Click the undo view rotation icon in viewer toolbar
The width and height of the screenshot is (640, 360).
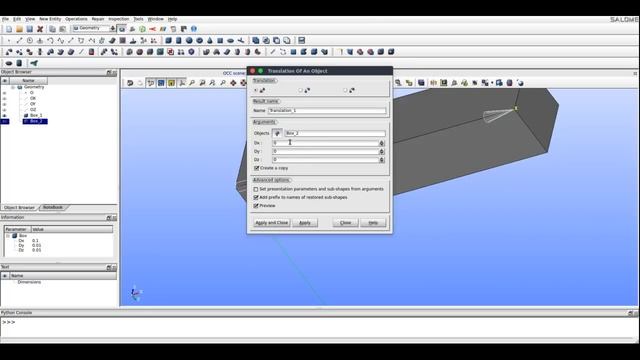click(130, 83)
